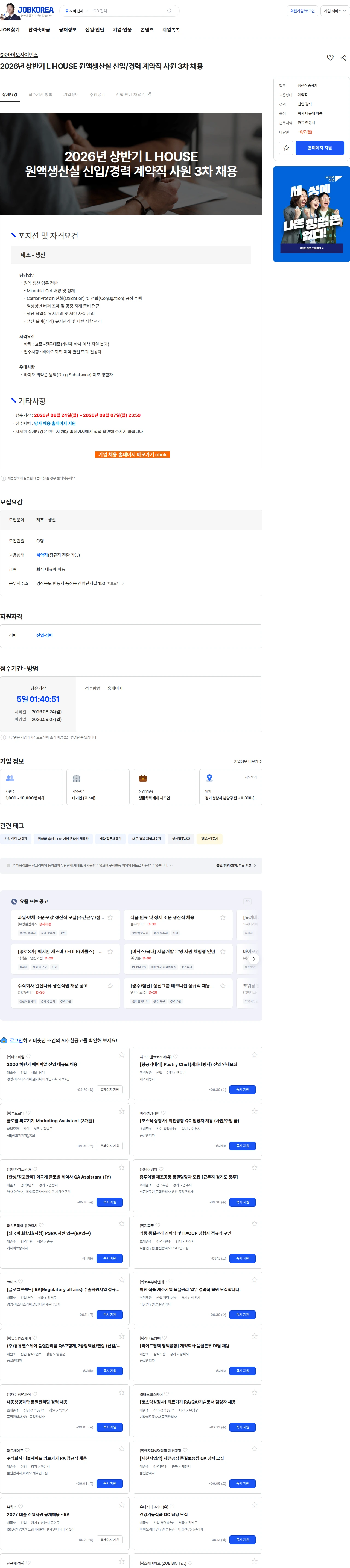Click the search magnifier icon
This screenshot has height=1568, width=350.
[x=170, y=11]
